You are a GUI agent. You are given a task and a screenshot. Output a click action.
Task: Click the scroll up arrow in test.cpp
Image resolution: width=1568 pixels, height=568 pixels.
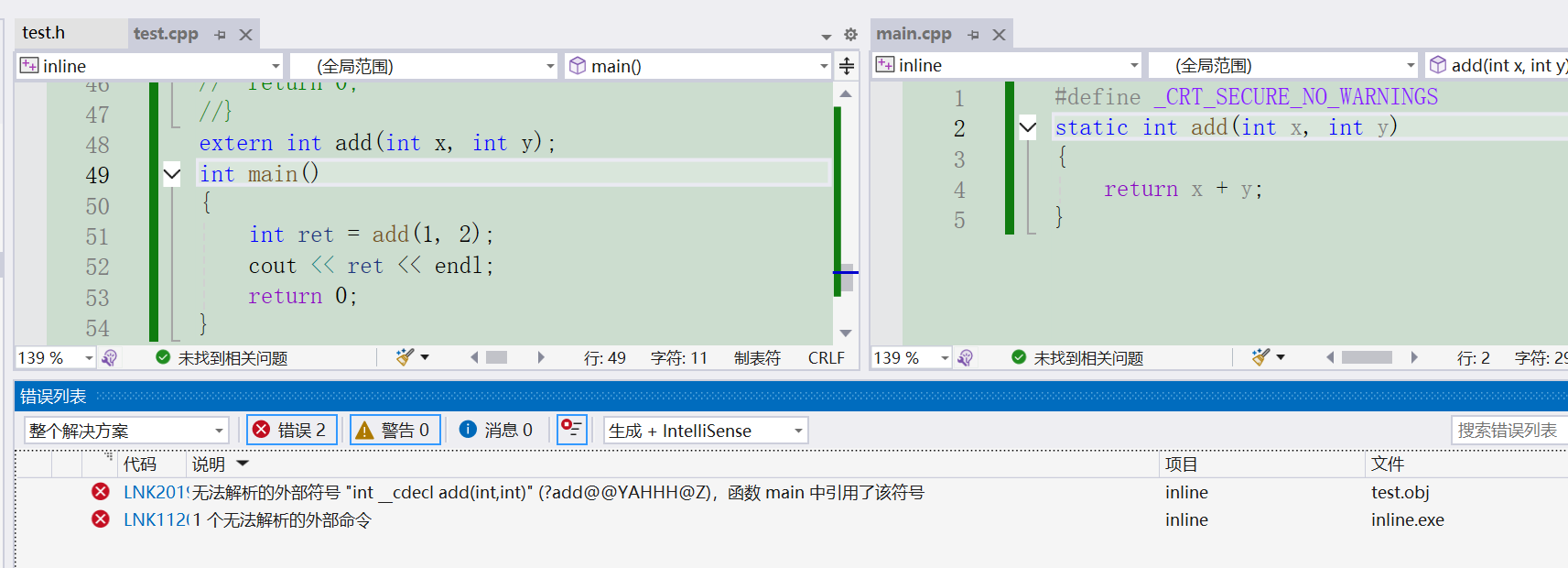846,93
